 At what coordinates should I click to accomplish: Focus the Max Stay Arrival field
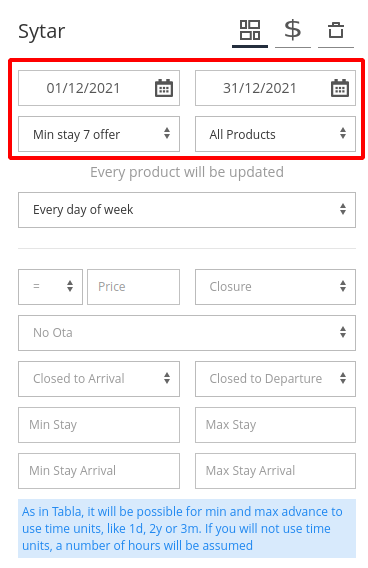275,471
